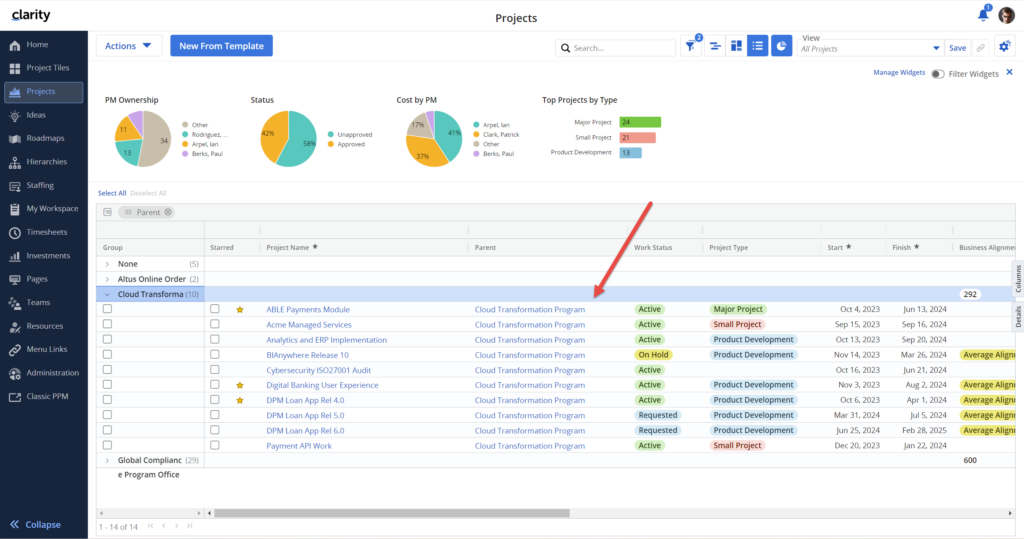Image resolution: width=1024 pixels, height=539 pixels.
Task: Click the Small Project red bar
Action: tap(637, 137)
